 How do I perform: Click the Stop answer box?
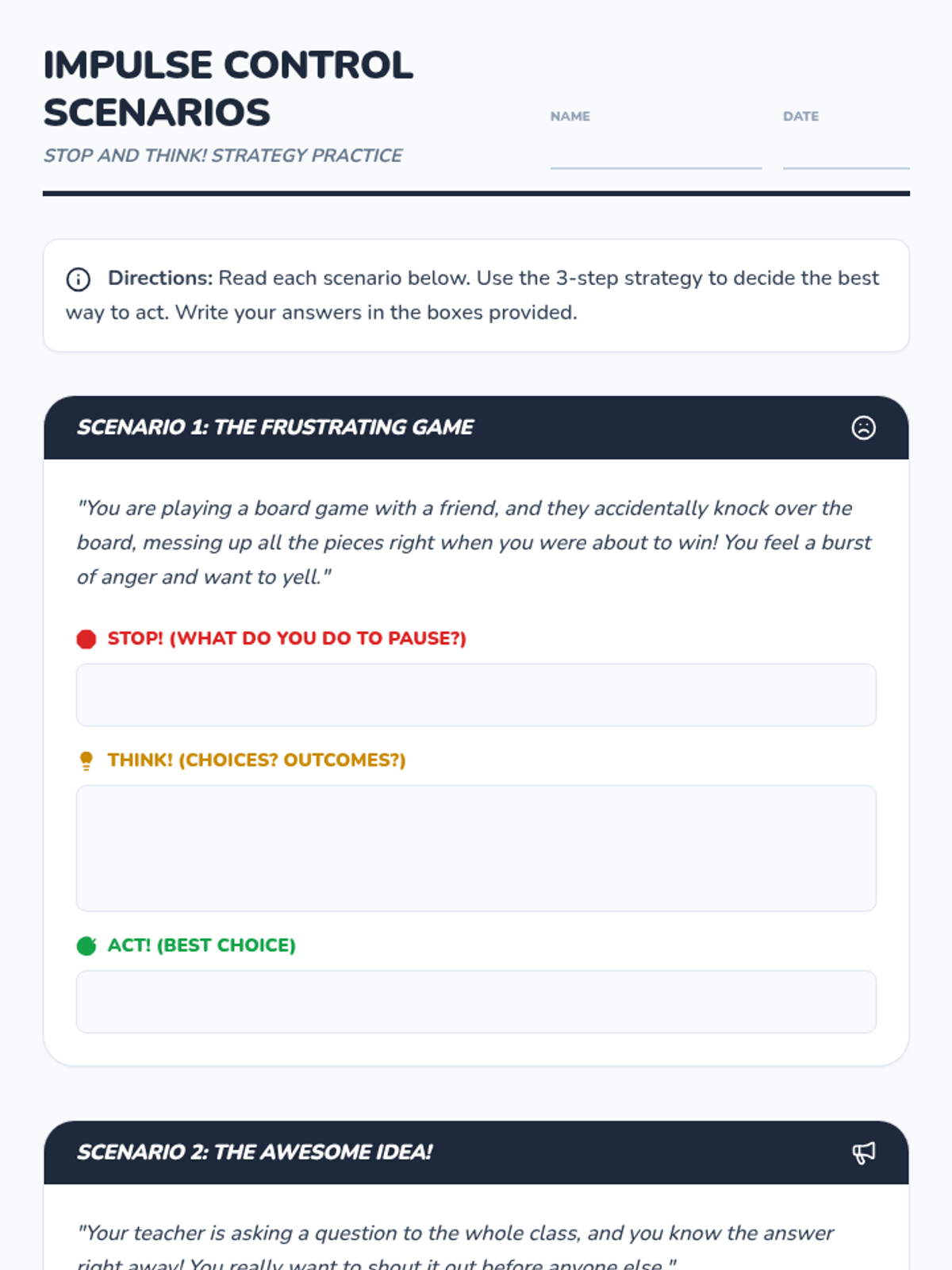[476, 695]
